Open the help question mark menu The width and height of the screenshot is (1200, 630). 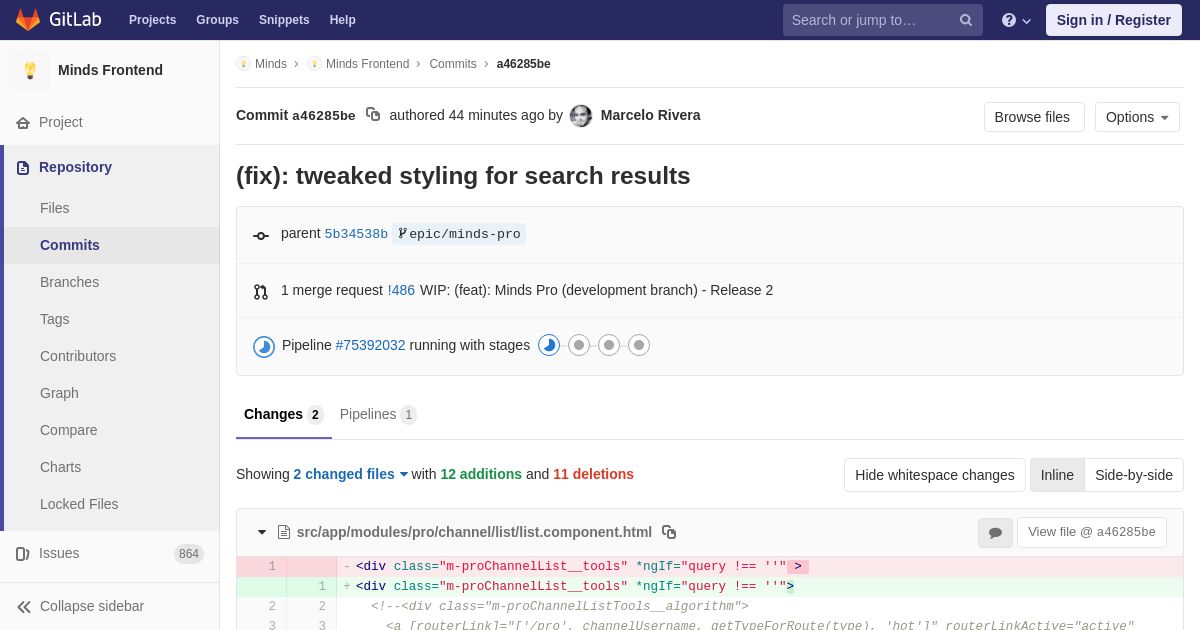1016,20
